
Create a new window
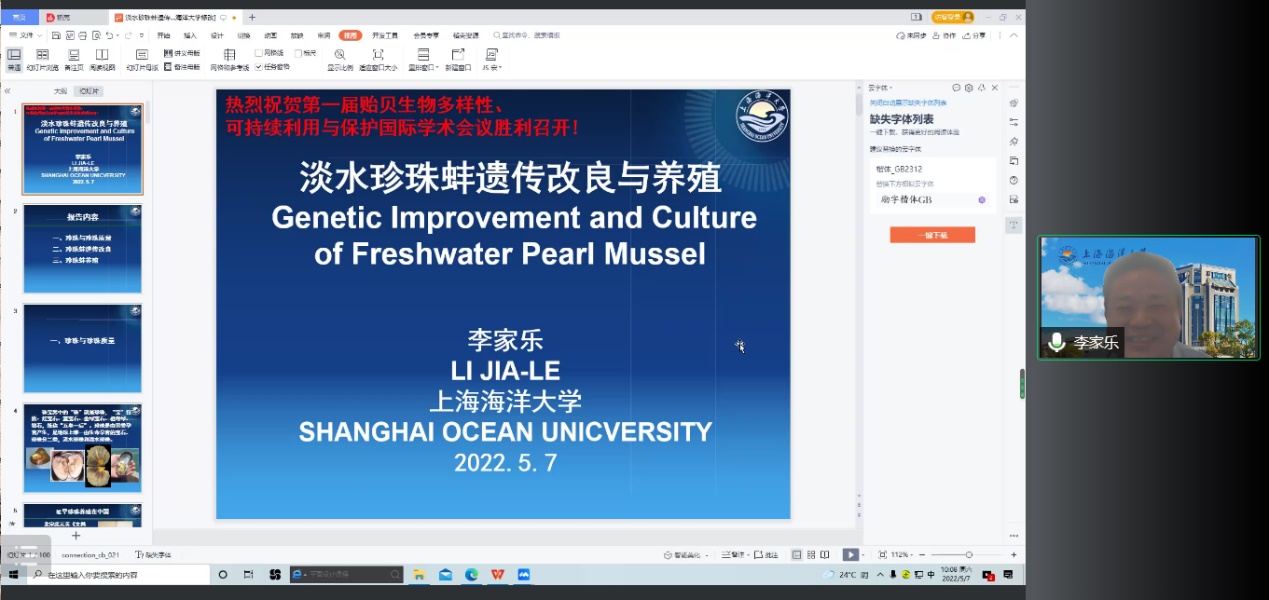click(458, 59)
